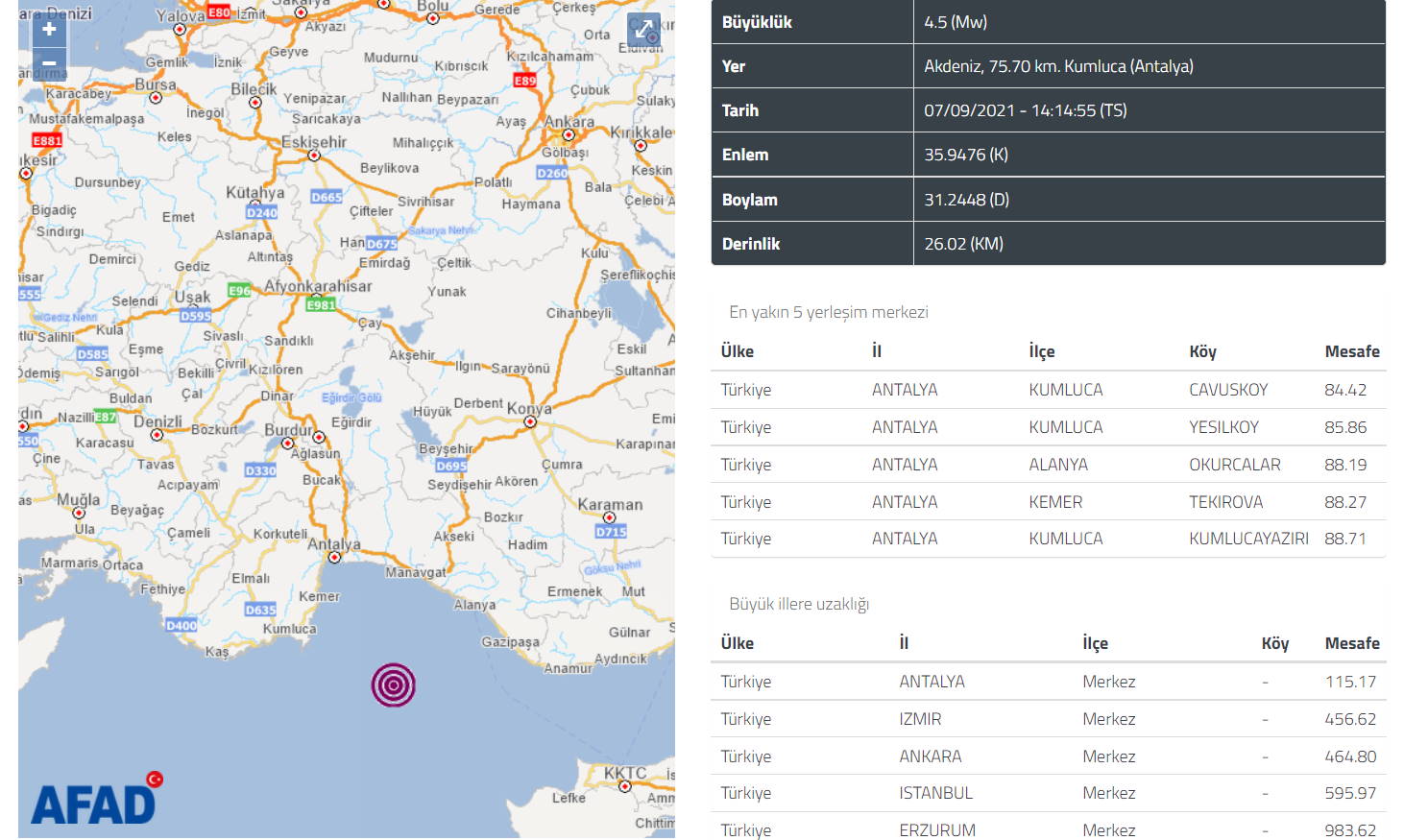The width and height of the screenshot is (1404, 840).
Task: Click the Karaman city marker on the map
Action: tap(609, 517)
